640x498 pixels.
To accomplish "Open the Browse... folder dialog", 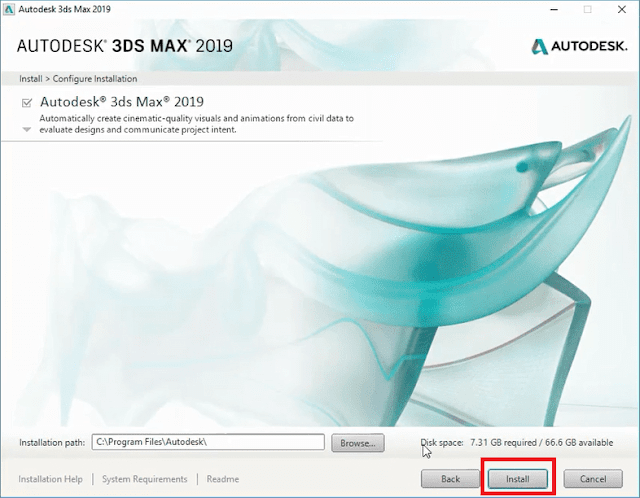I will [x=358, y=443].
